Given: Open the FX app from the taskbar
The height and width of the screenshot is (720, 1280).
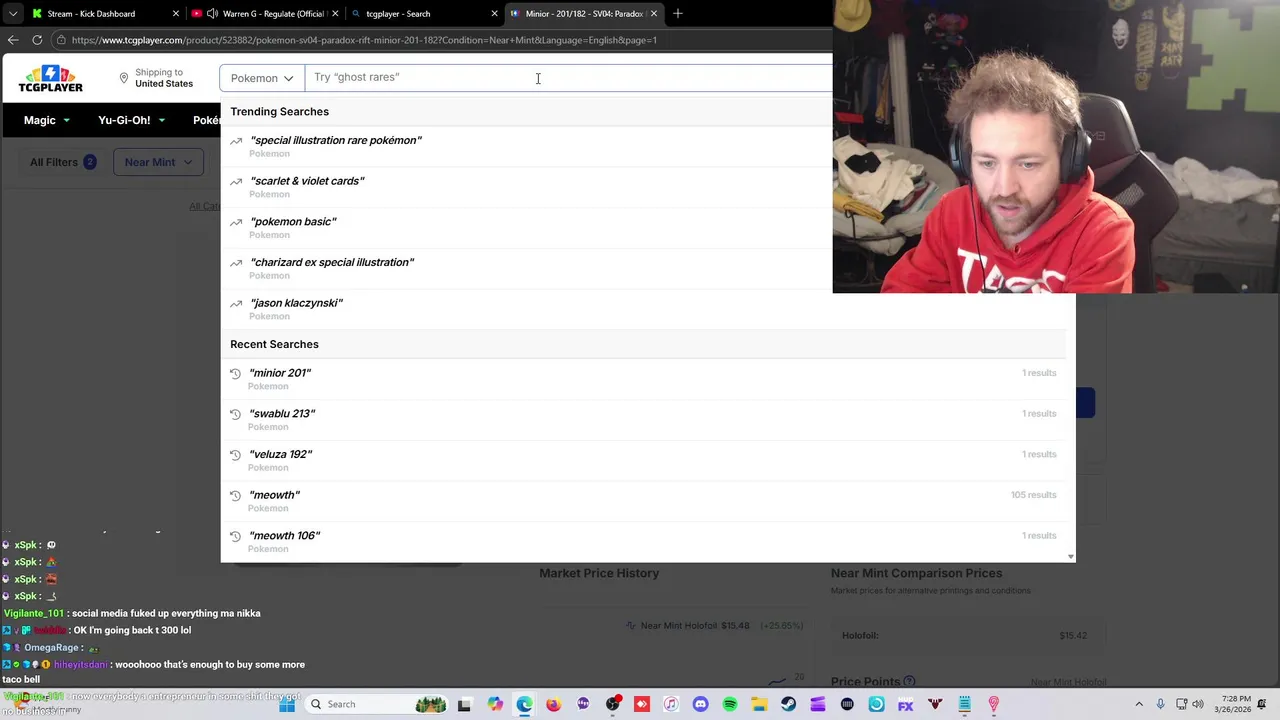Looking at the screenshot, I should (x=905, y=704).
